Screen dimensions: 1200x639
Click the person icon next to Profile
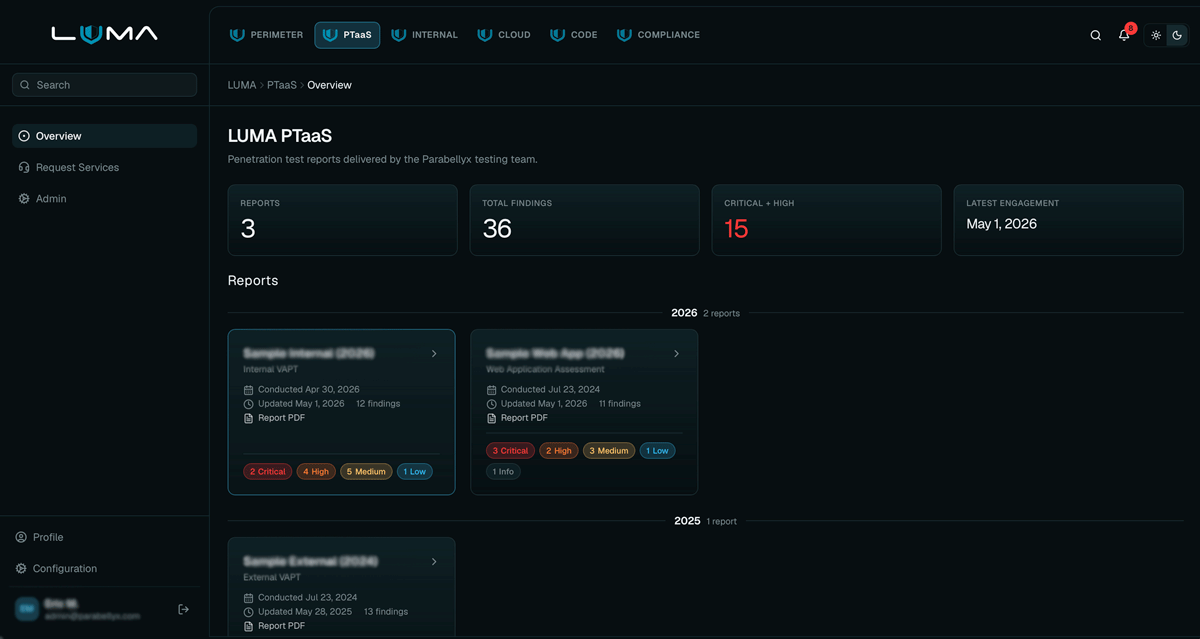(x=21, y=537)
